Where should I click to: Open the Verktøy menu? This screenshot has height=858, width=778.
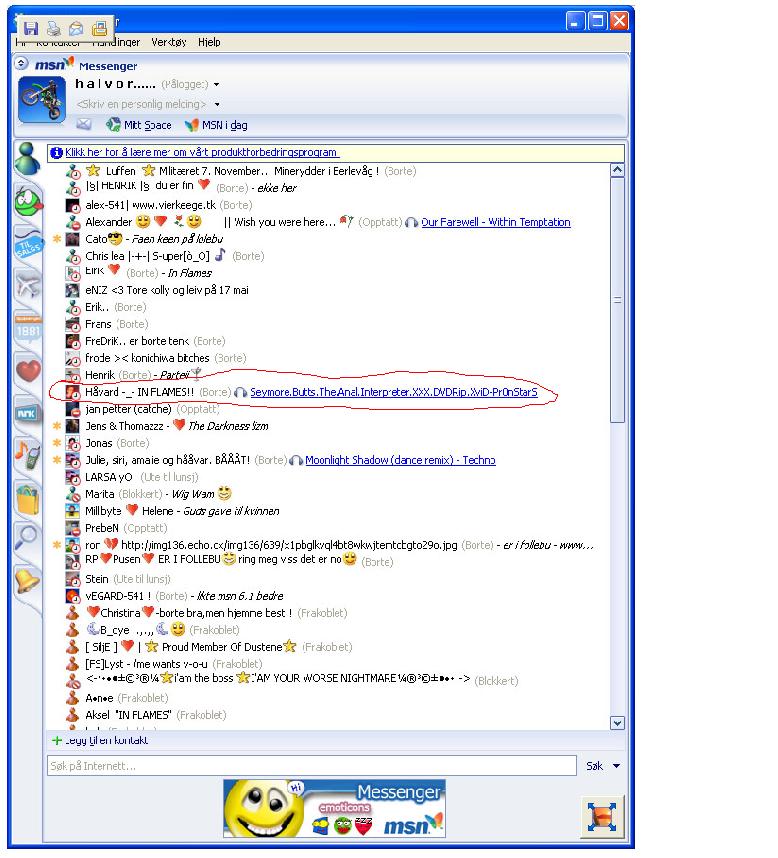point(169,42)
